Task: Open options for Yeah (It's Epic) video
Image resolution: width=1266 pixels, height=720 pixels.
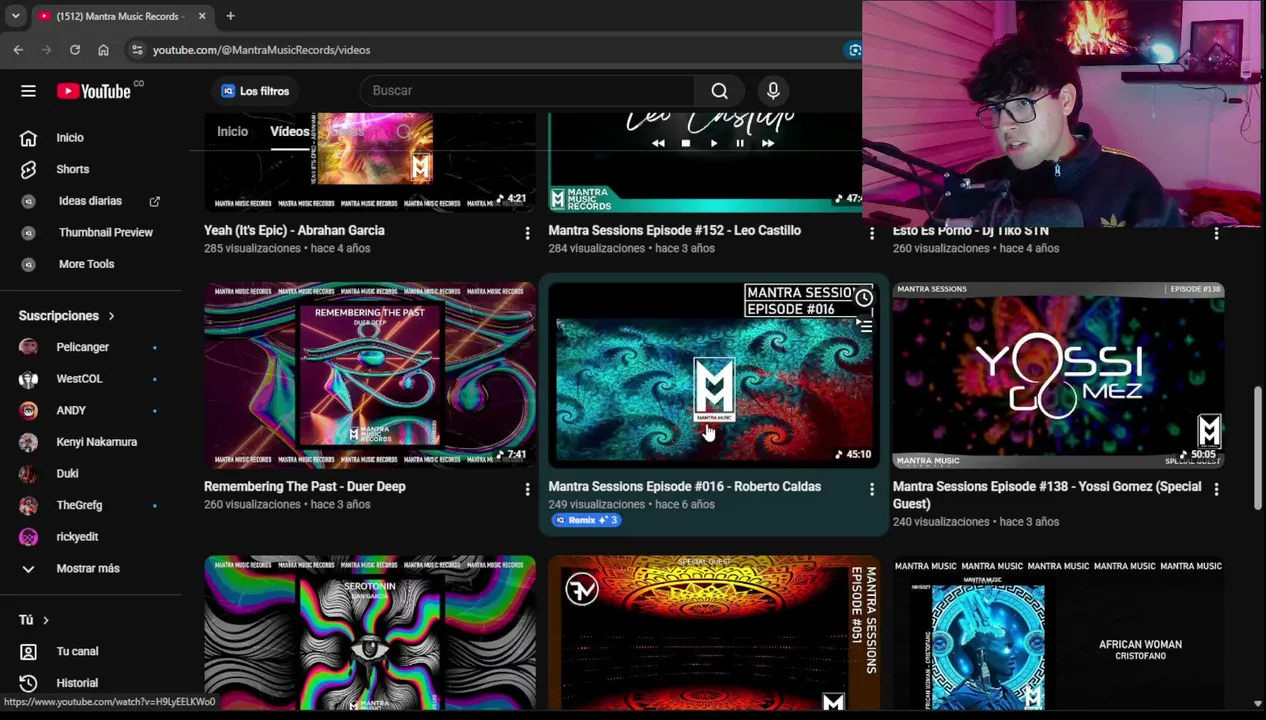Action: point(527,233)
